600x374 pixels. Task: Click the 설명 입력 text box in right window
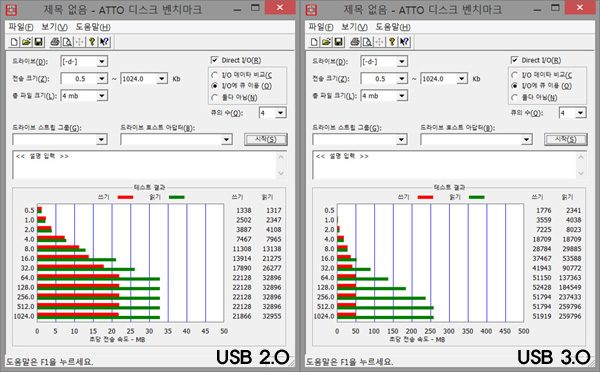[449, 165]
